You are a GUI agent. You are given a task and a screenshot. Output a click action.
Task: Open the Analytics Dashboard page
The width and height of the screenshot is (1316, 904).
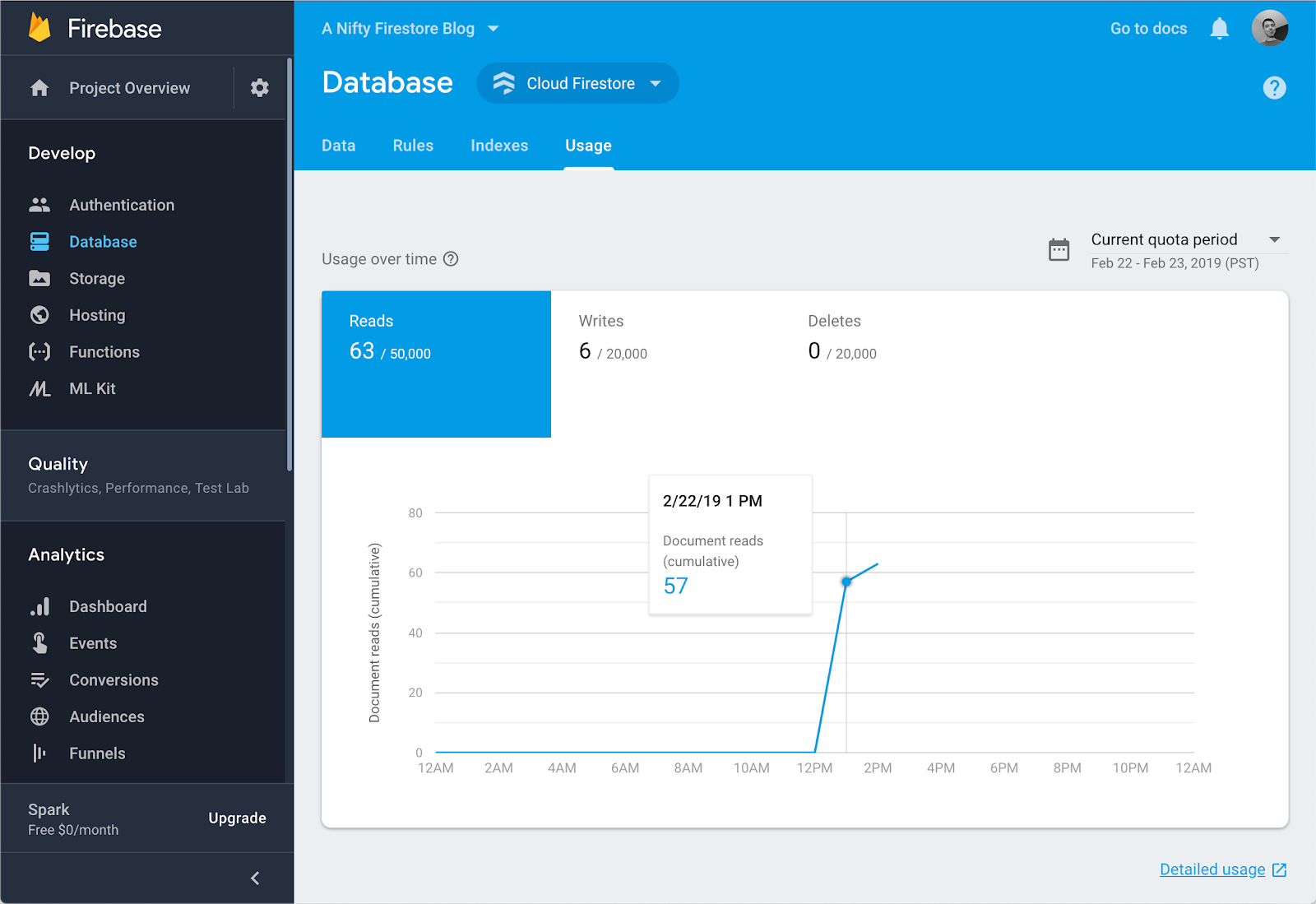coord(108,606)
